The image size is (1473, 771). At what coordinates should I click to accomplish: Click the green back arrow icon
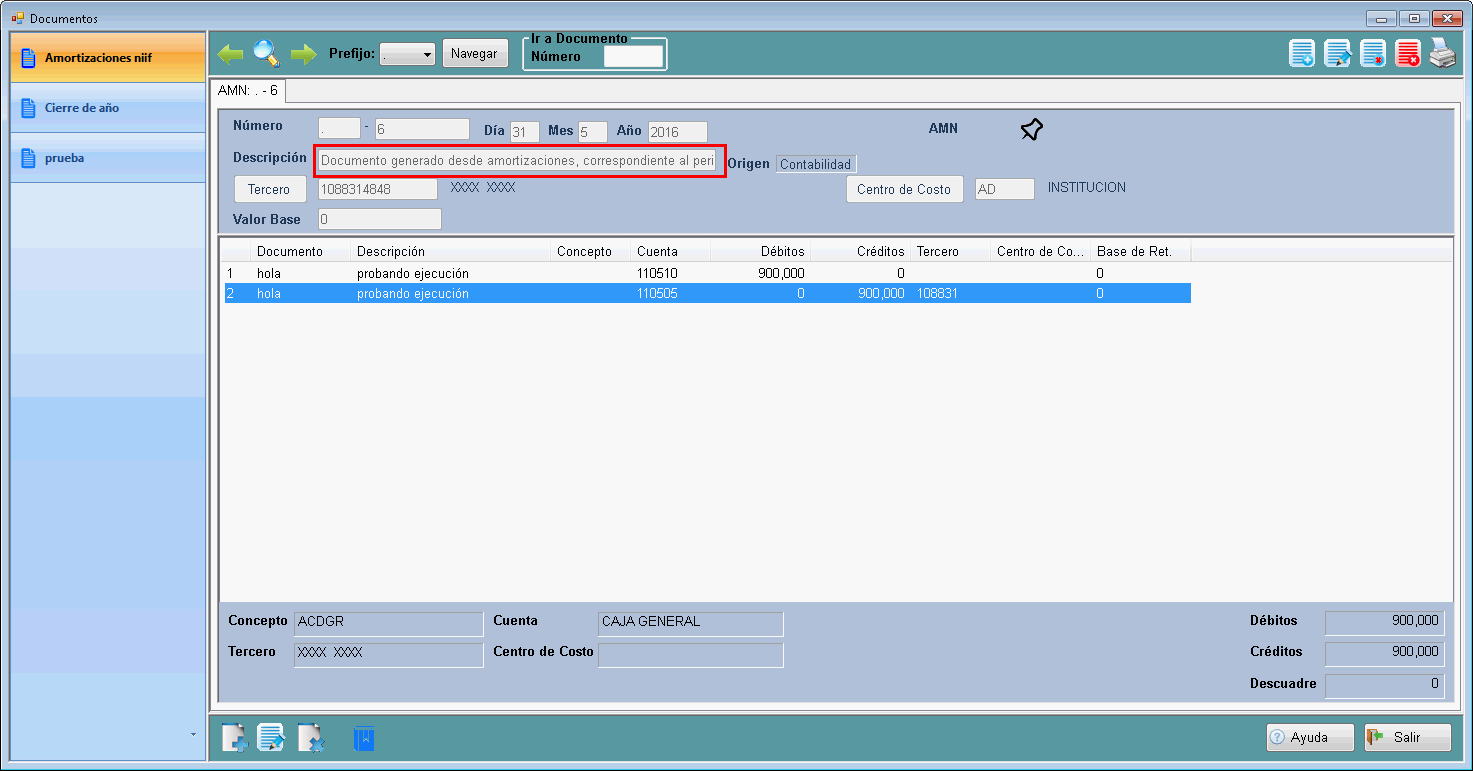[231, 53]
